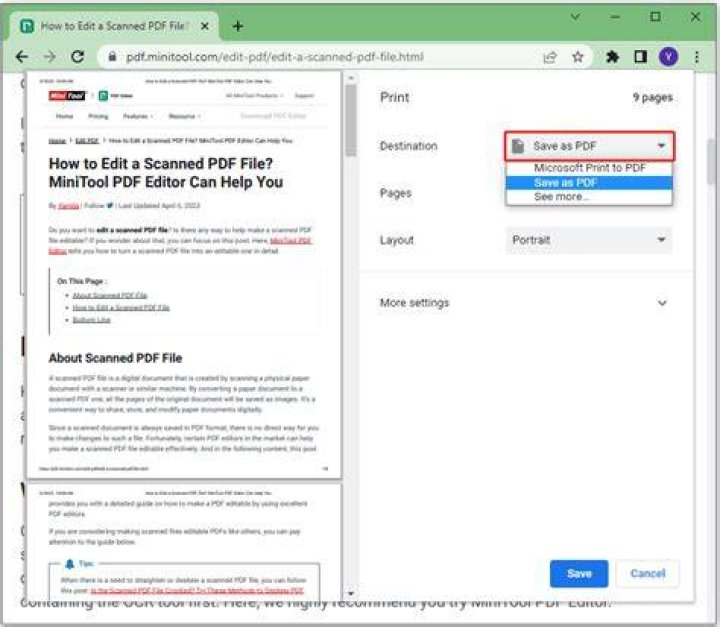Click the Cancel button
720x627 pixels.
647,573
